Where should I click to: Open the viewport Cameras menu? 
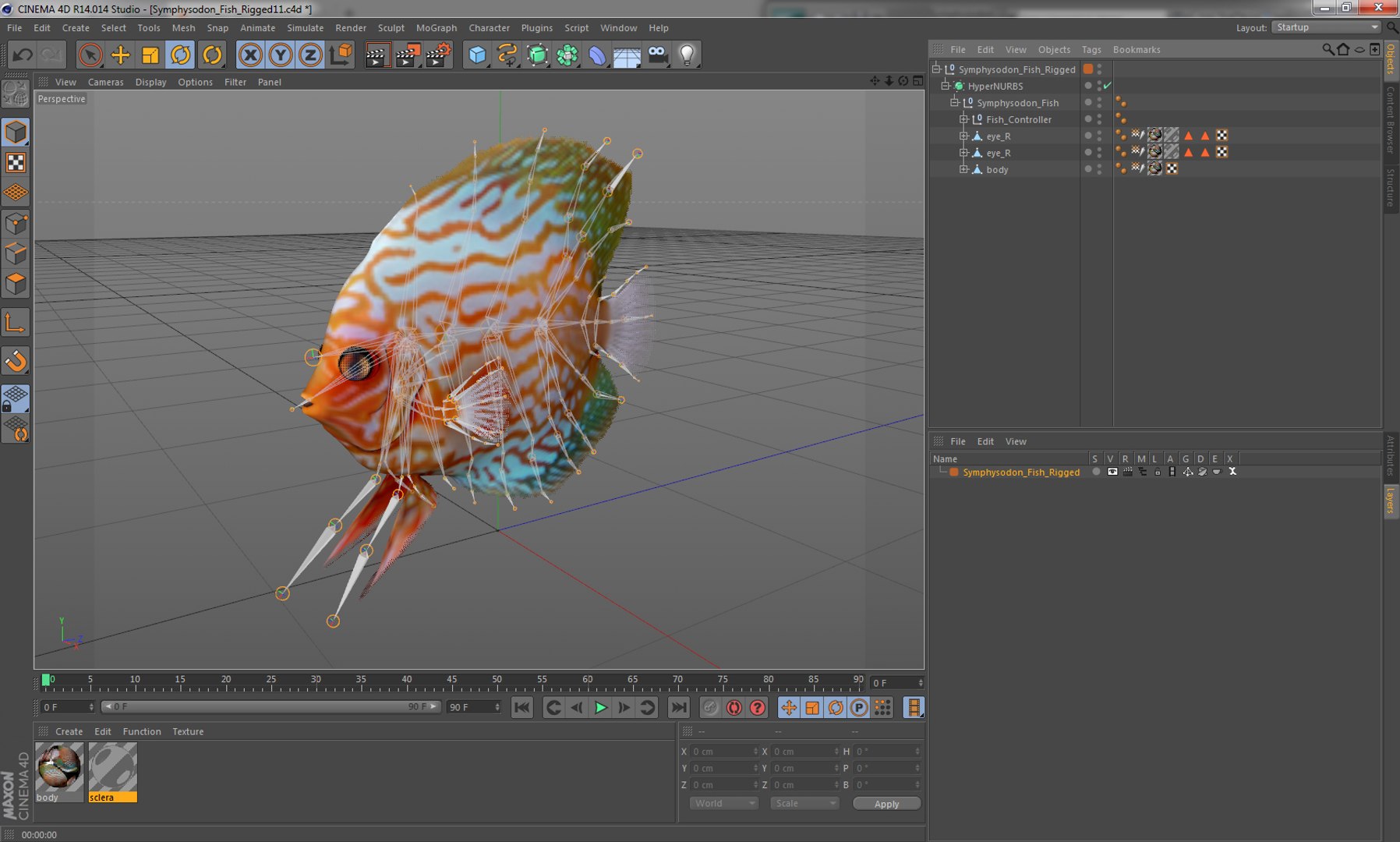point(105,82)
